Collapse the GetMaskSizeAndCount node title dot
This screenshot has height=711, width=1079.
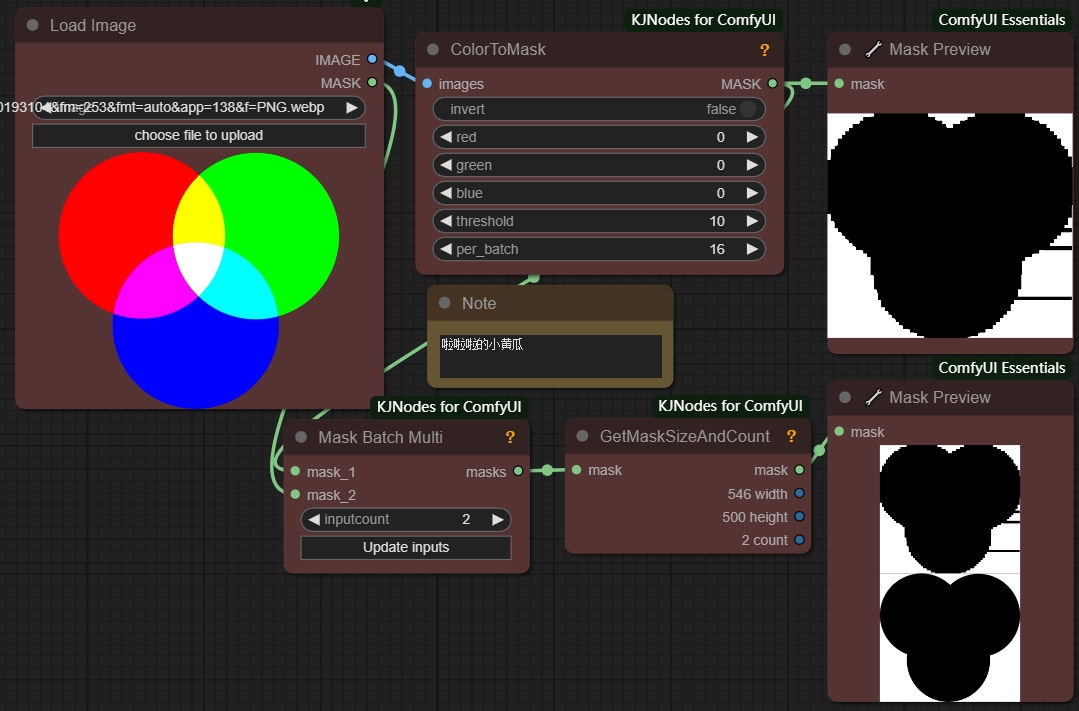coord(583,436)
